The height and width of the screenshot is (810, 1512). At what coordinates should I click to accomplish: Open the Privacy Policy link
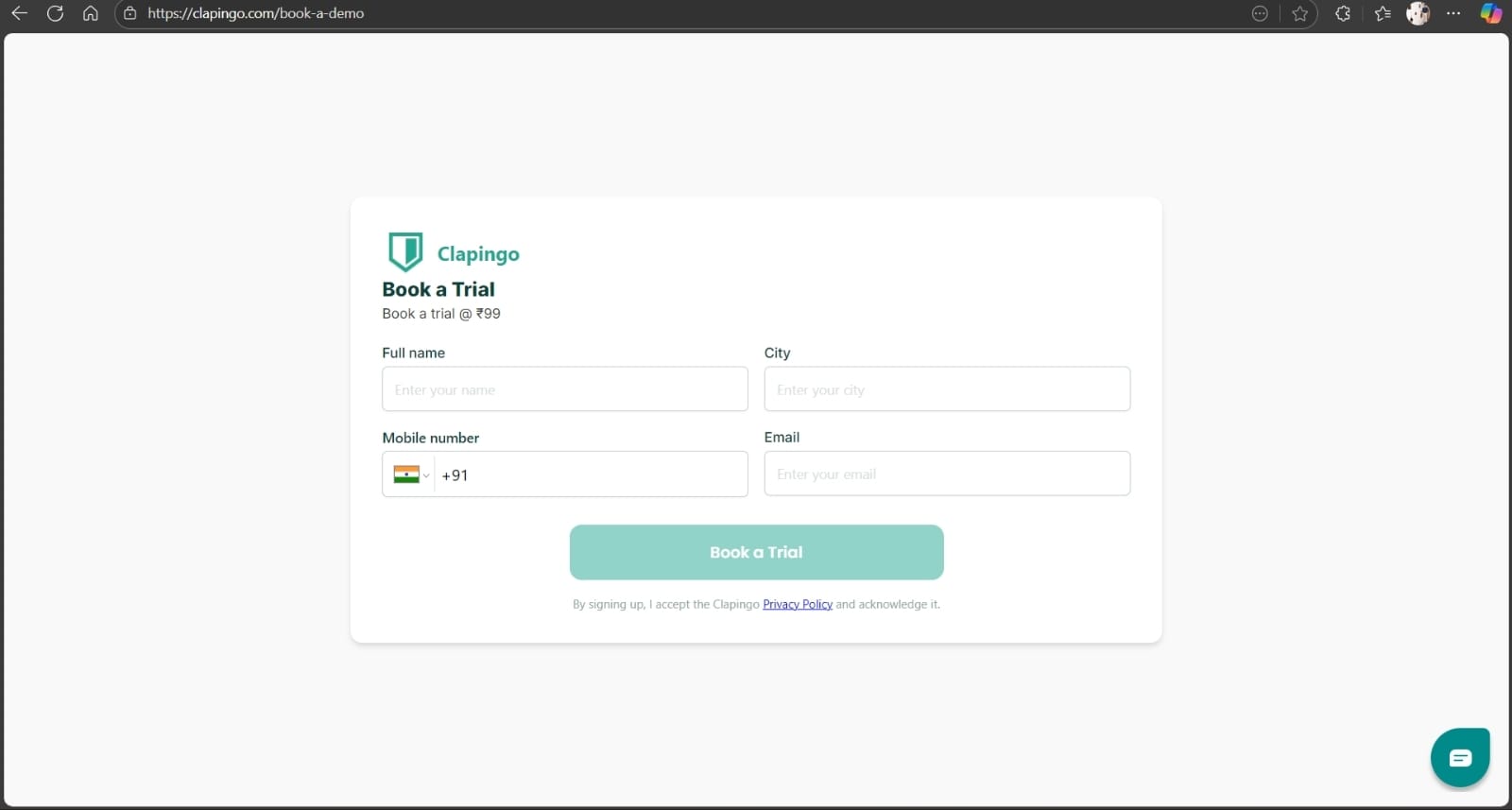click(798, 604)
